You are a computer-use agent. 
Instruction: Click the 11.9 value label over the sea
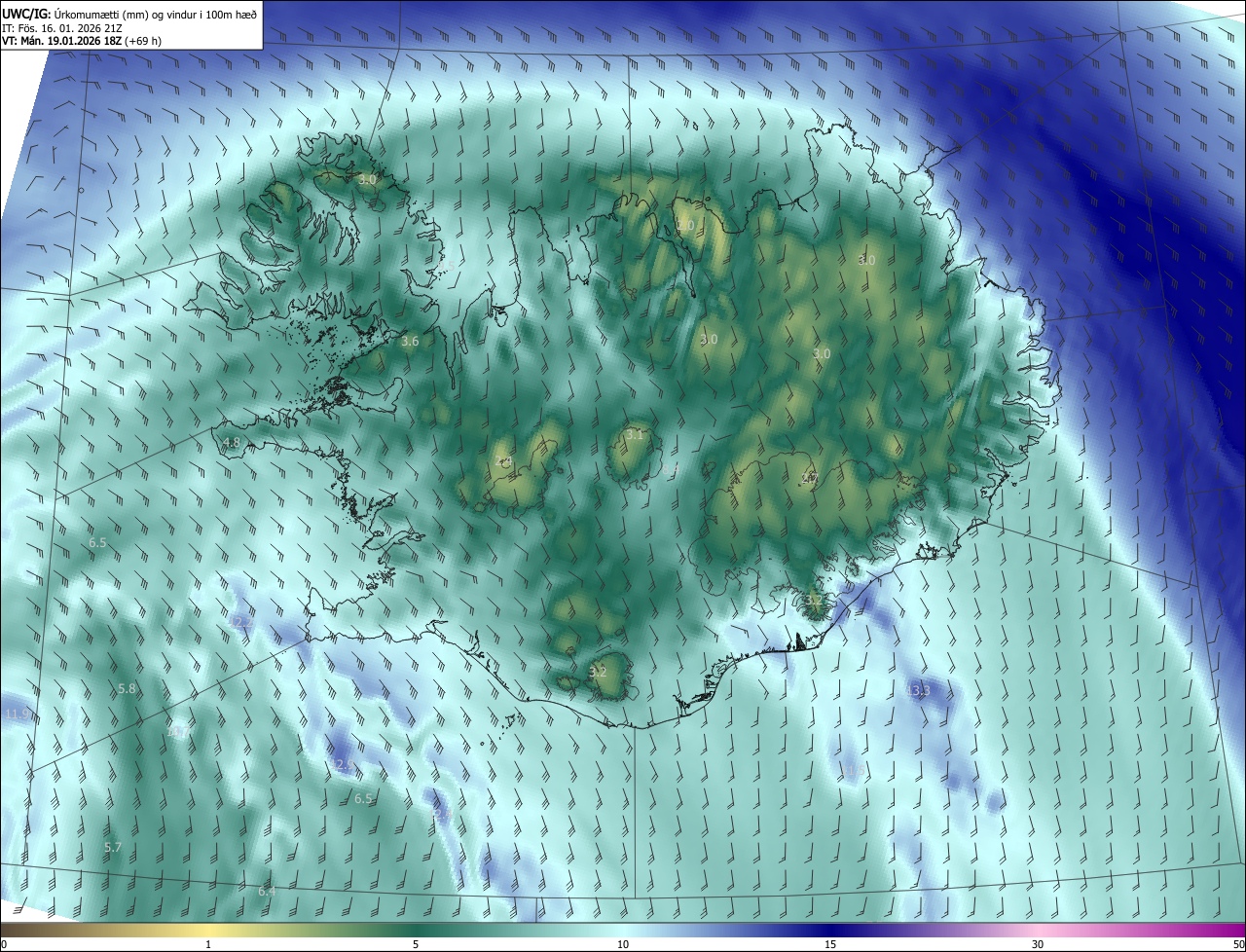coord(17,714)
